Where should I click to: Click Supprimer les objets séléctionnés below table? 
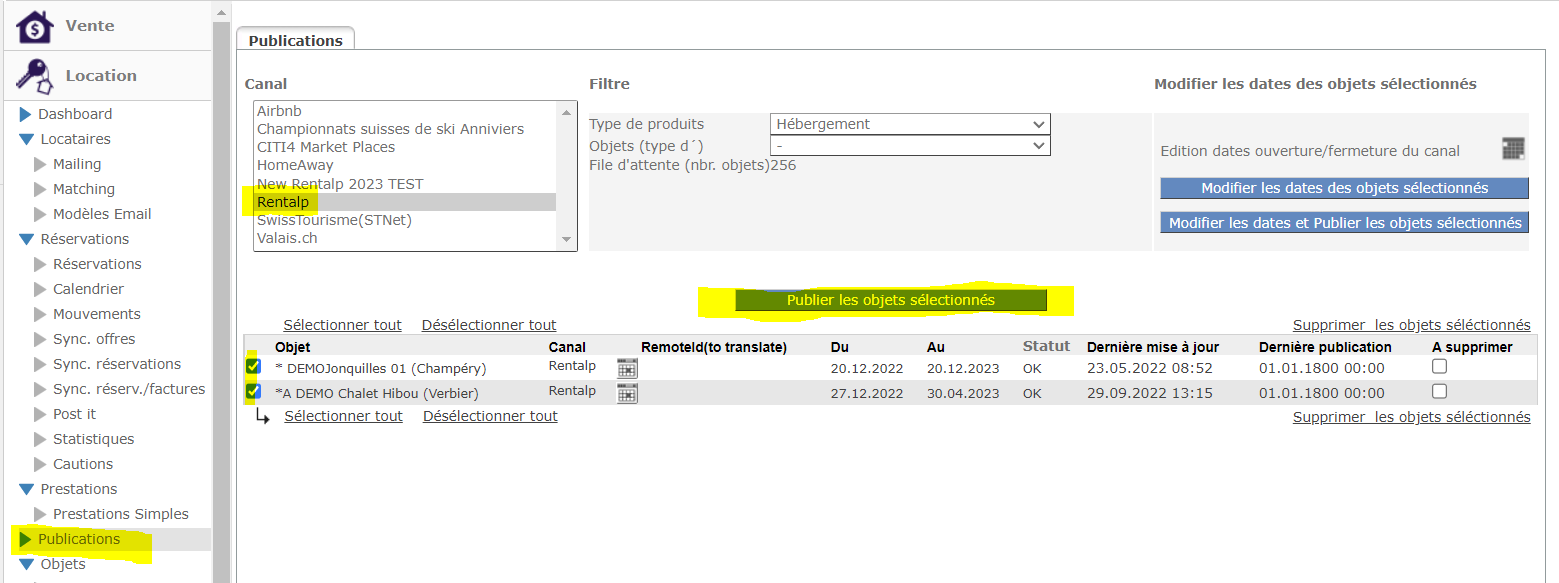click(x=1412, y=417)
